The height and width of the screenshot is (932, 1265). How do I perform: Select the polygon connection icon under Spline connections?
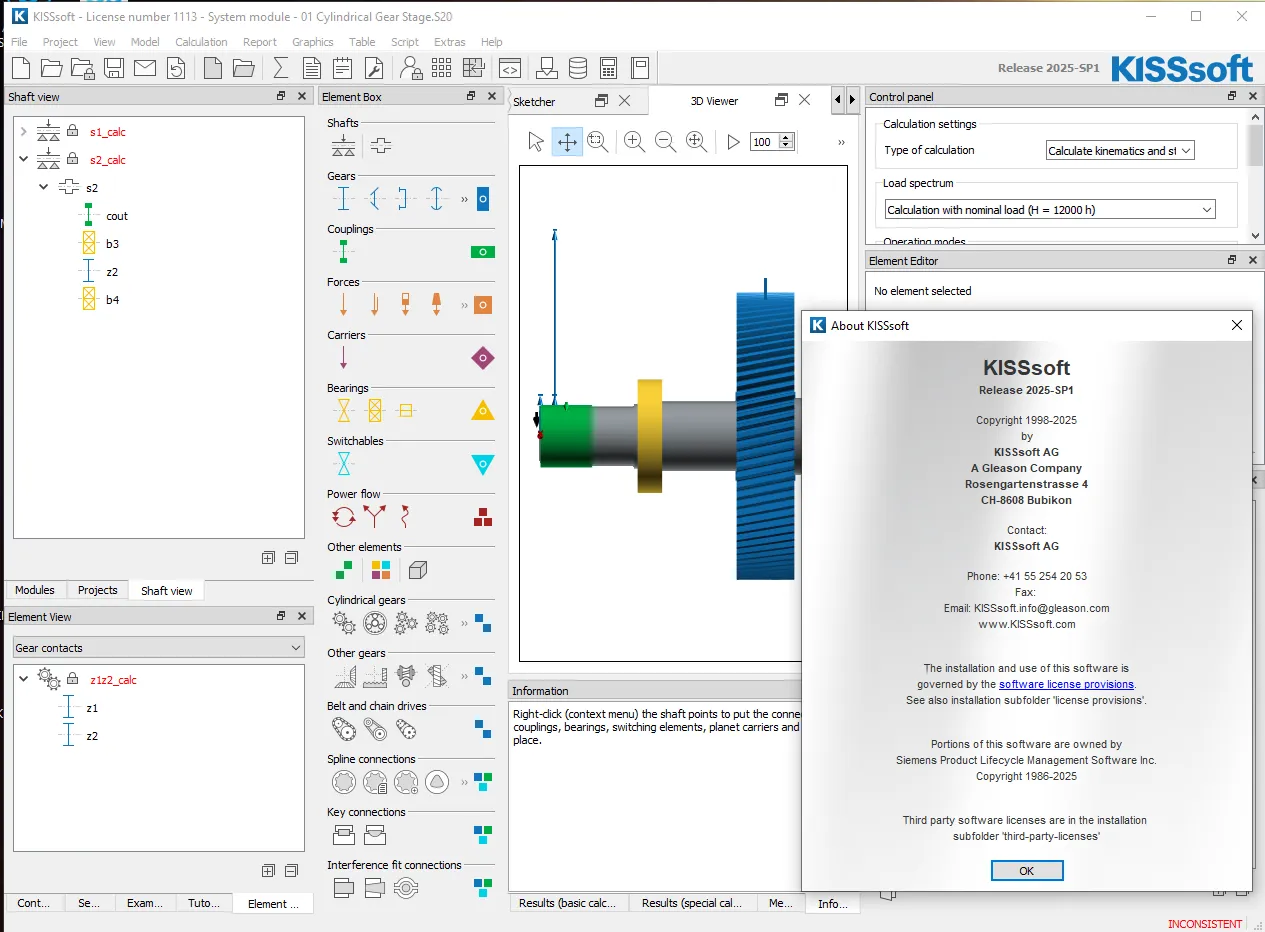coord(436,782)
